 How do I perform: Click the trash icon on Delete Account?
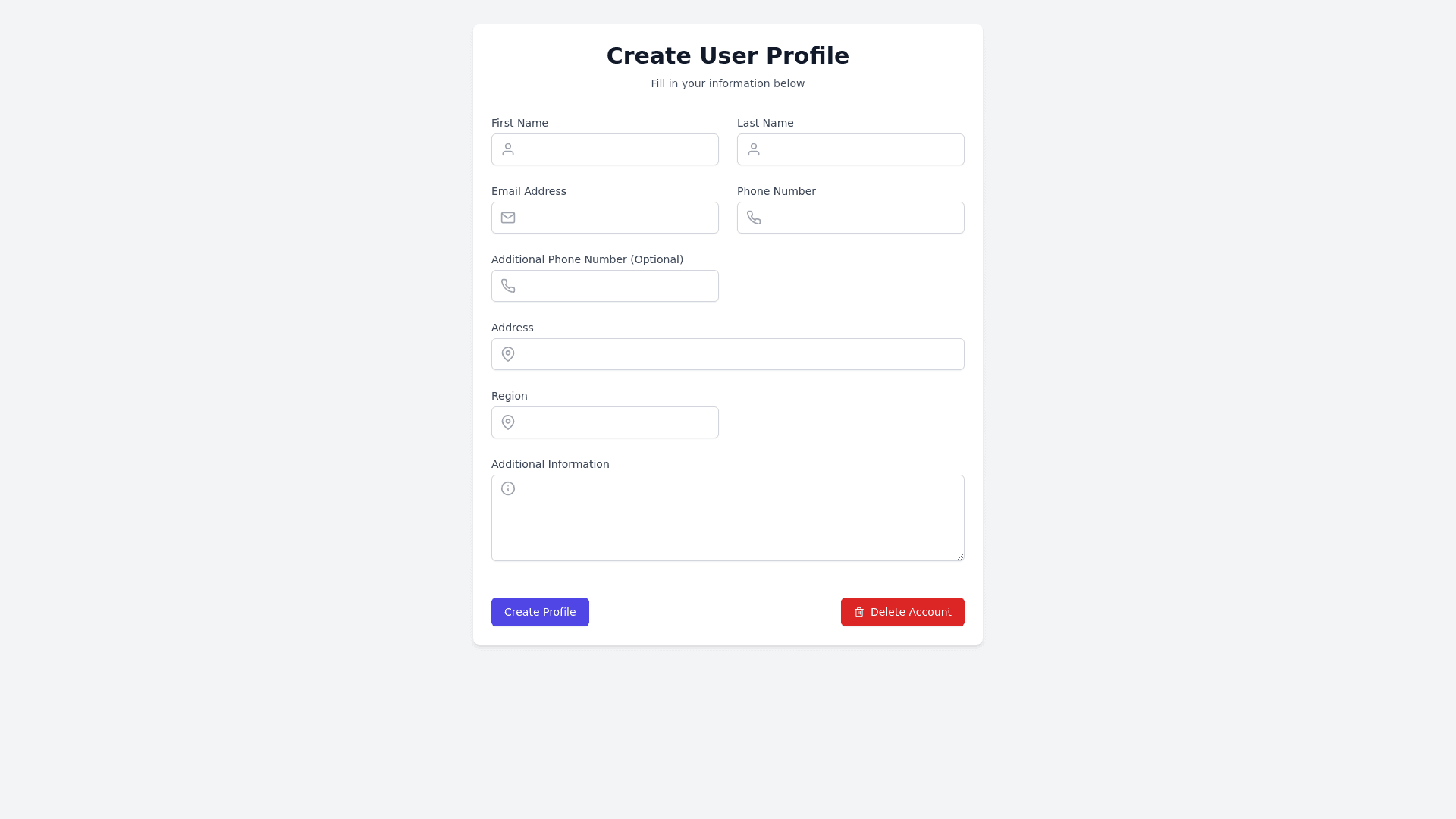pos(859,612)
